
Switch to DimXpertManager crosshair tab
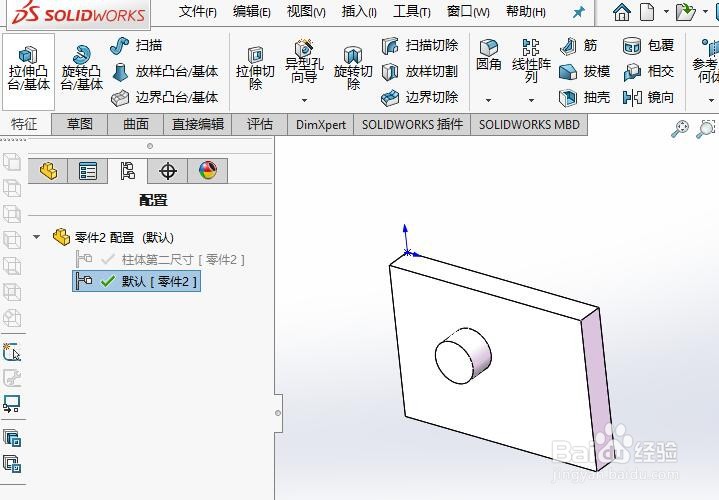click(168, 171)
